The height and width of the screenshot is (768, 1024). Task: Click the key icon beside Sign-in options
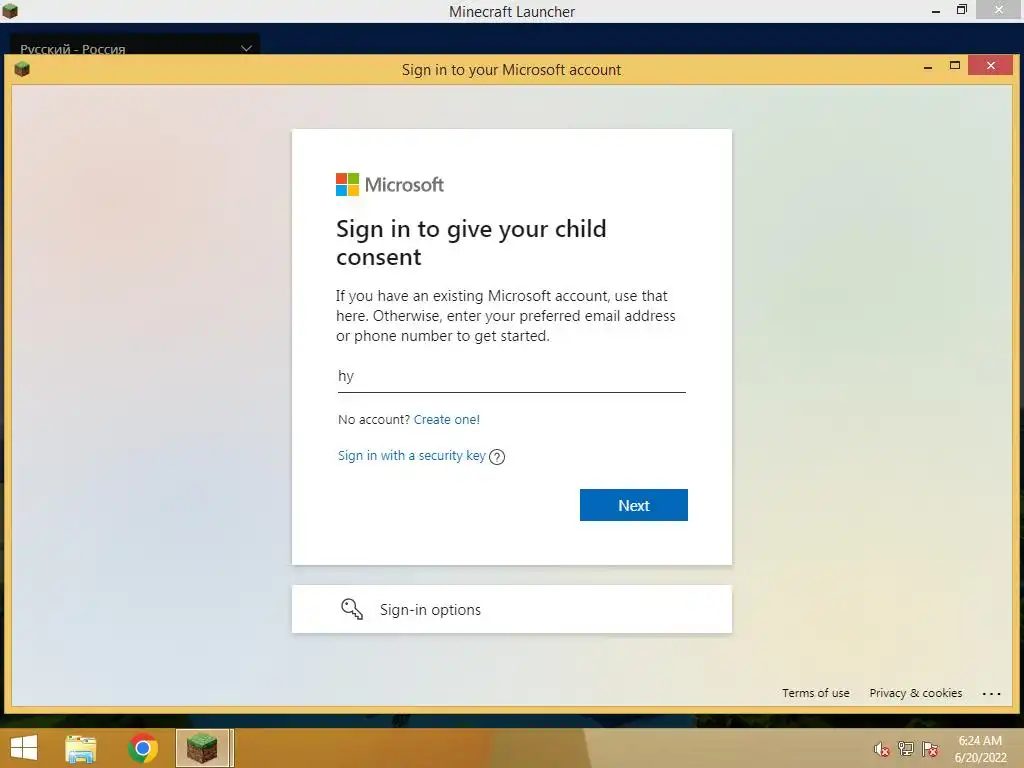[x=351, y=609]
